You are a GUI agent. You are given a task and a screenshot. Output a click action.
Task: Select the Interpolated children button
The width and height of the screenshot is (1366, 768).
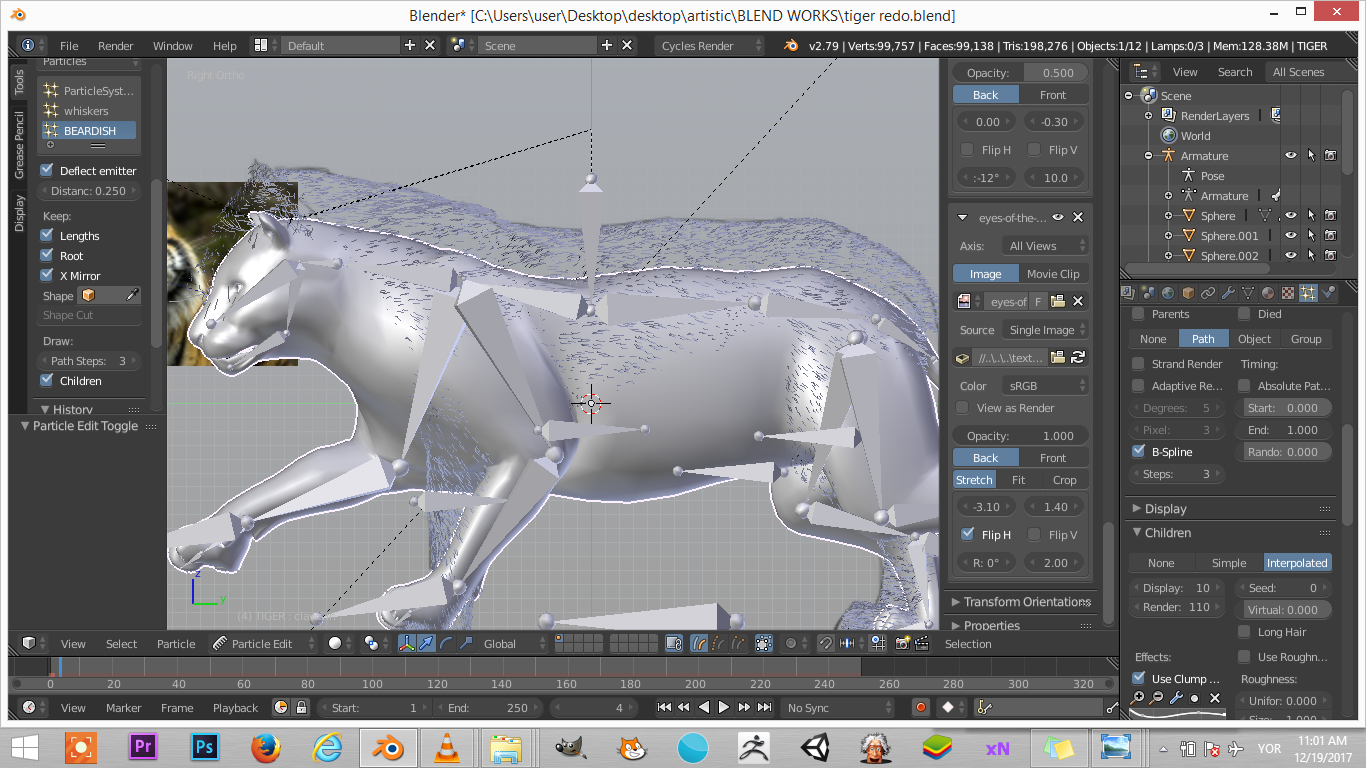pyautogui.click(x=1297, y=562)
